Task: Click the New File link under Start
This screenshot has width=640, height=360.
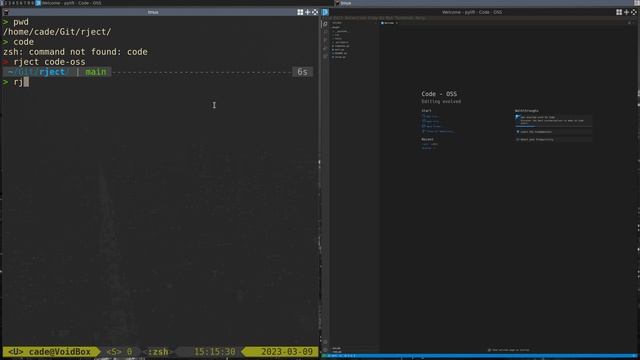Action: coord(430,116)
